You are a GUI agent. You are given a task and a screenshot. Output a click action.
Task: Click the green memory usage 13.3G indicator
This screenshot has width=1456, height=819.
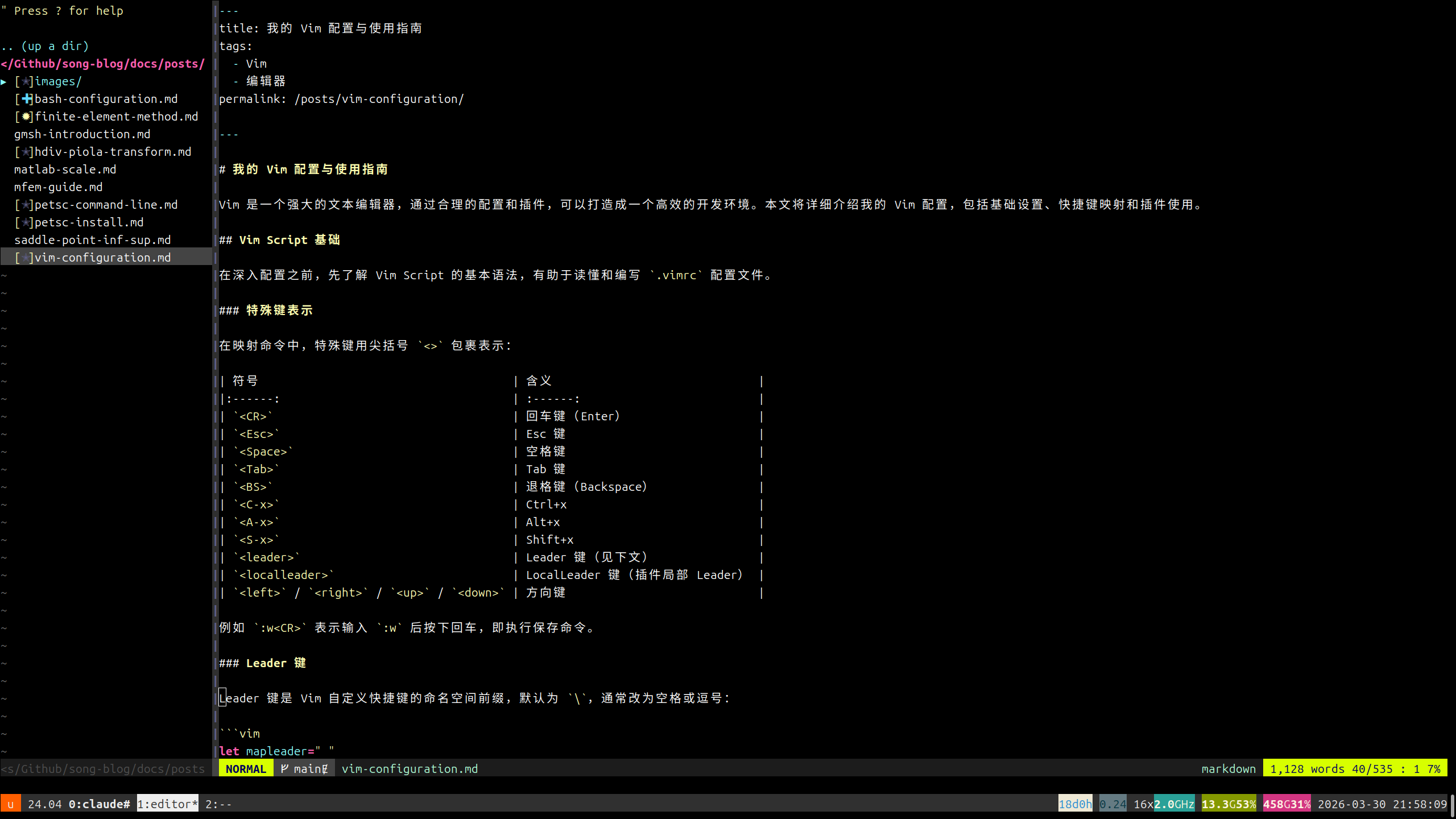(1228, 804)
